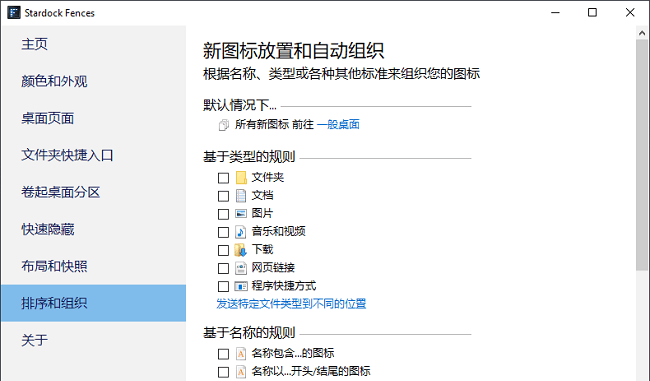Click the scroll up arrow of the scrollbar
The image size is (650, 381).
[642, 33]
